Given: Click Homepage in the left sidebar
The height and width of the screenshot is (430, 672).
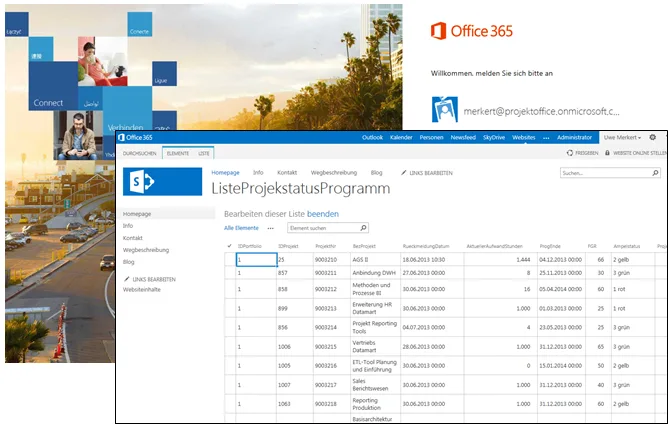Looking at the screenshot, I should [137, 214].
